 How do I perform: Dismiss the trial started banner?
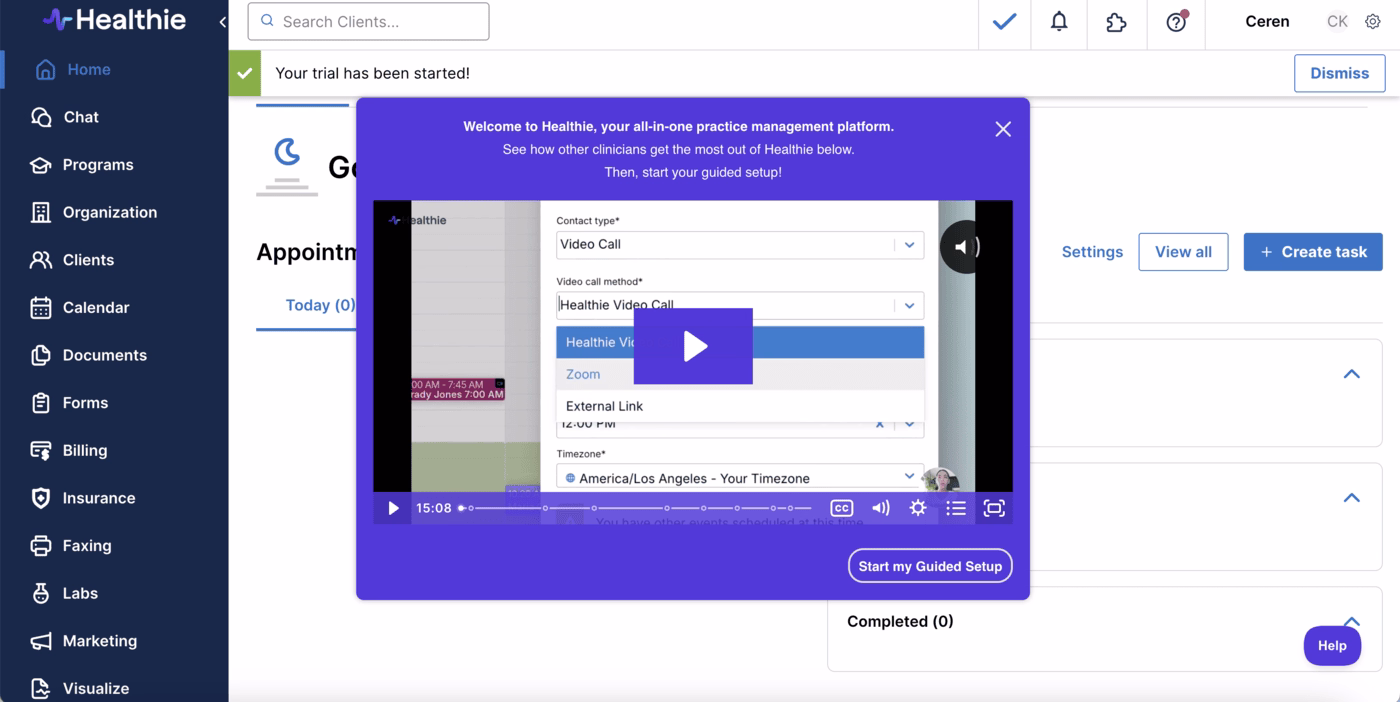pyautogui.click(x=1339, y=73)
